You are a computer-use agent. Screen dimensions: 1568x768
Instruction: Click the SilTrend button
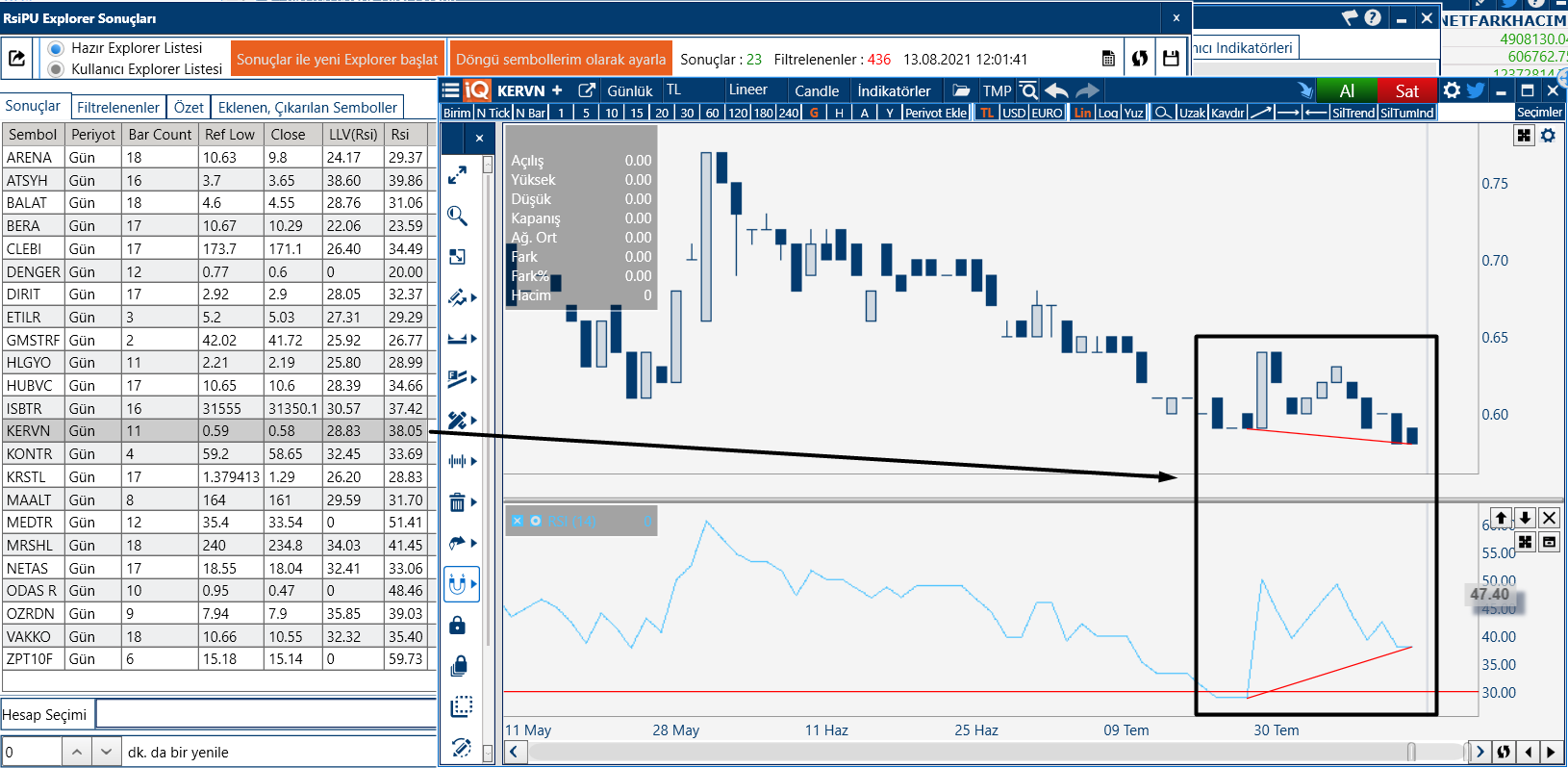point(1353,113)
